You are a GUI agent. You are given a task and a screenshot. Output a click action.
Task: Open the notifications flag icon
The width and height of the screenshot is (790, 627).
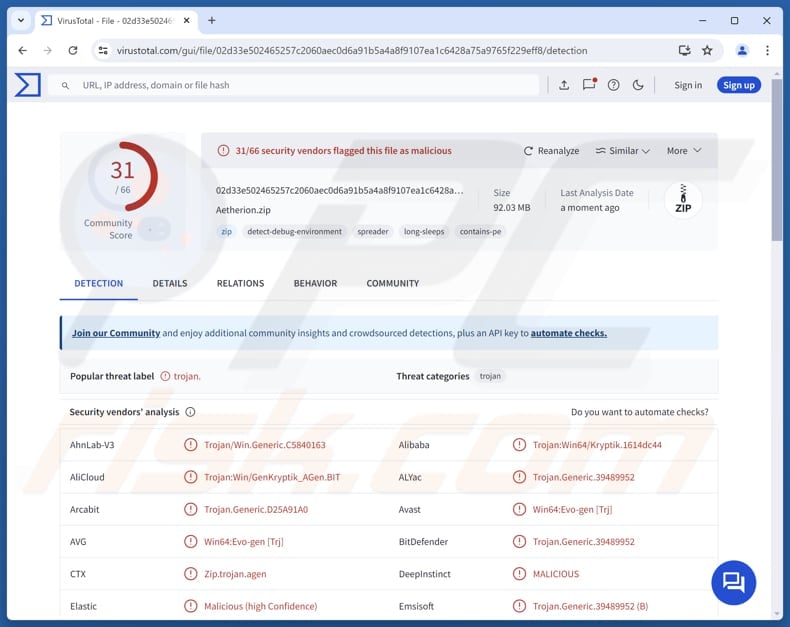(x=589, y=85)
